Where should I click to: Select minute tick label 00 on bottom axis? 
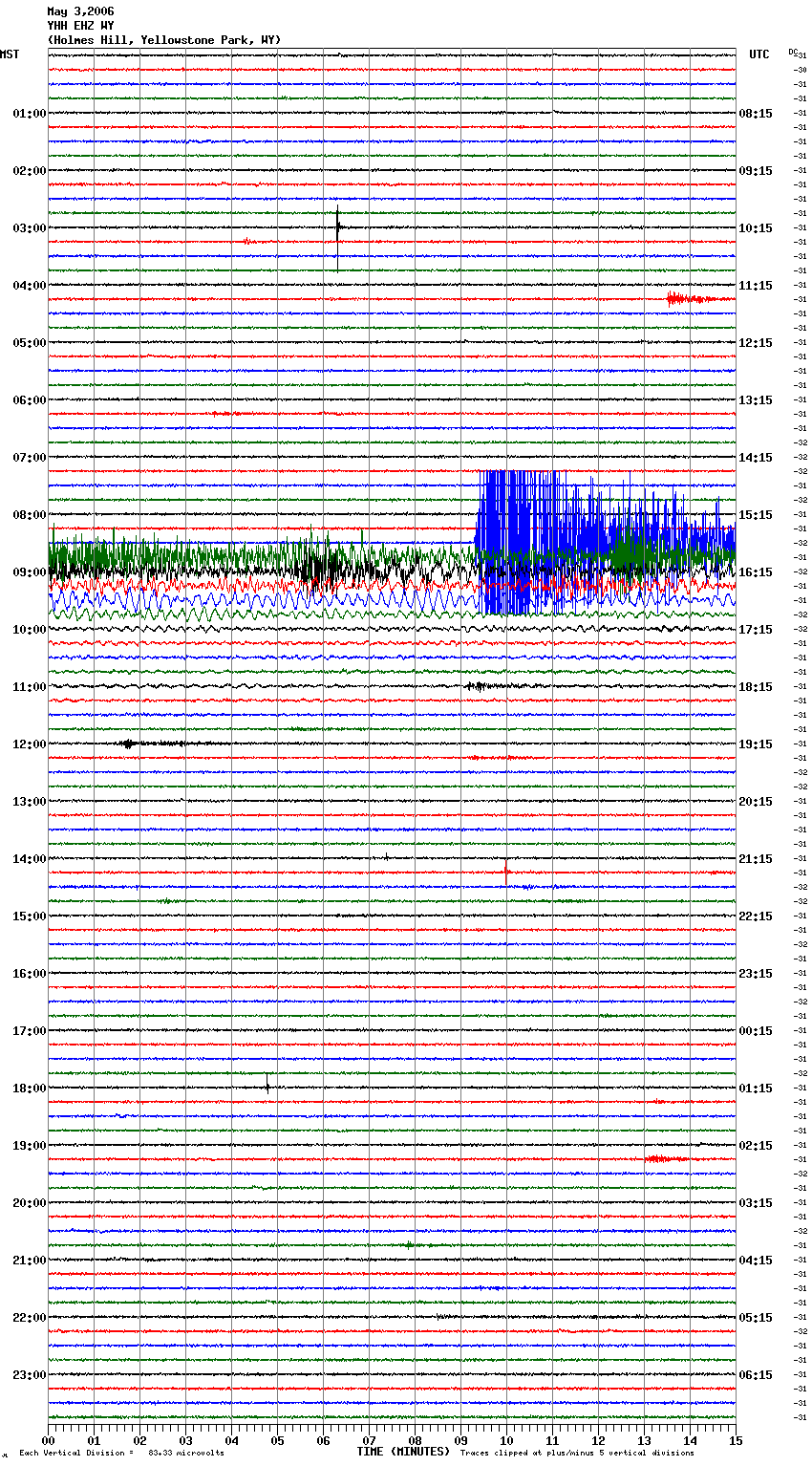coord(48,1440)
